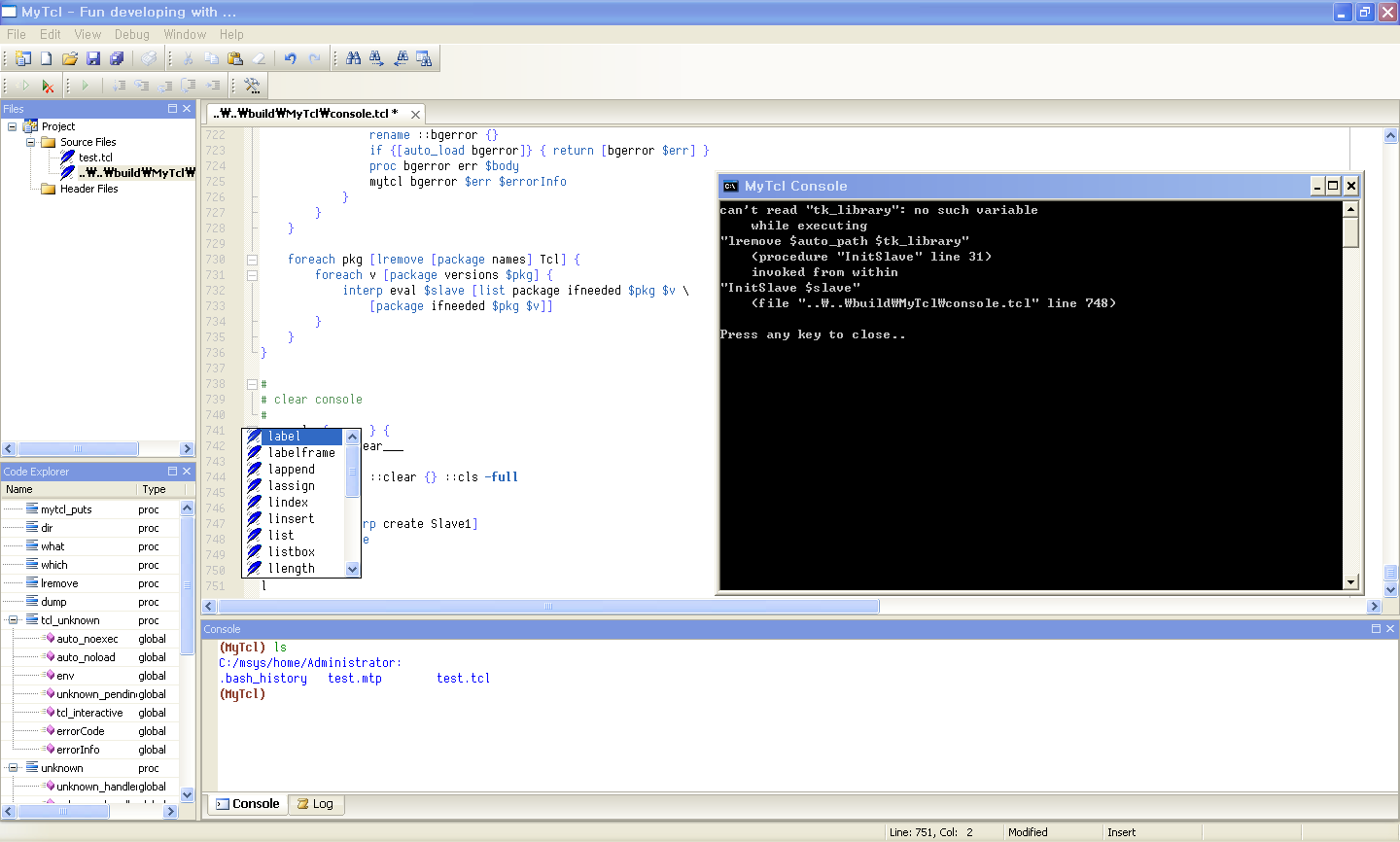Viewport: 1400px width, 842px height.
Task: Collapse the code fold at line 738
Action: click(x=252, y=384)
